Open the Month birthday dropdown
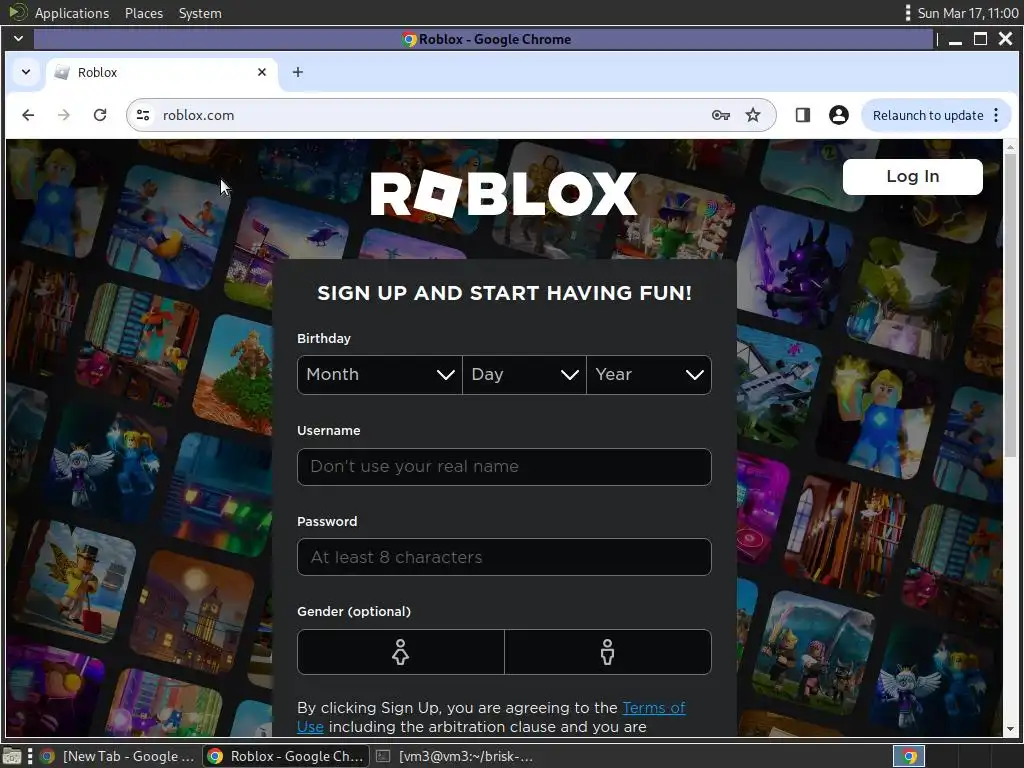Image resolution: width=1024 pixels, height=768 pixels. tap(379, 375)
